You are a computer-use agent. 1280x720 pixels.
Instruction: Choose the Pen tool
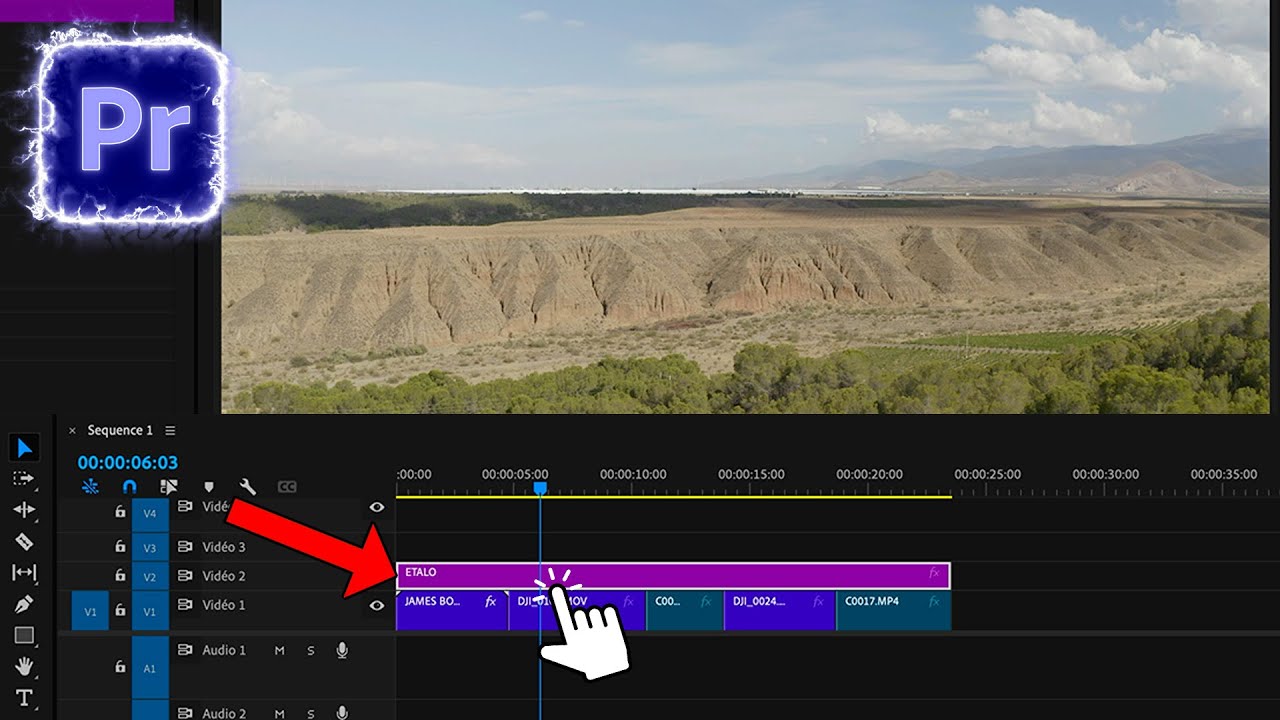point(24,604)
